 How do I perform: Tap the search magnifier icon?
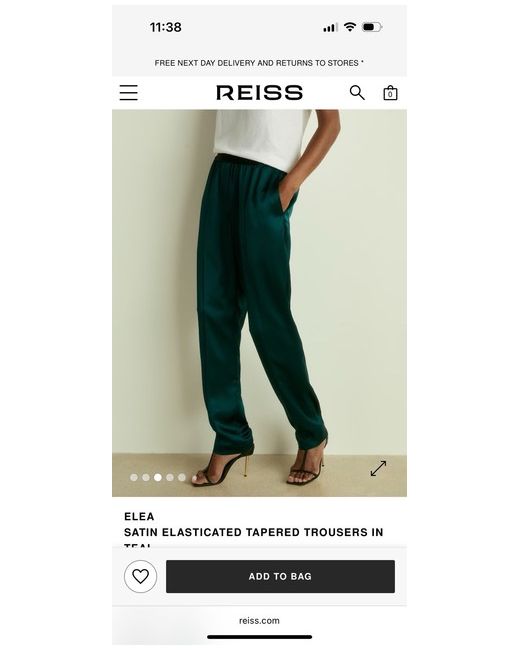(357, 93)
